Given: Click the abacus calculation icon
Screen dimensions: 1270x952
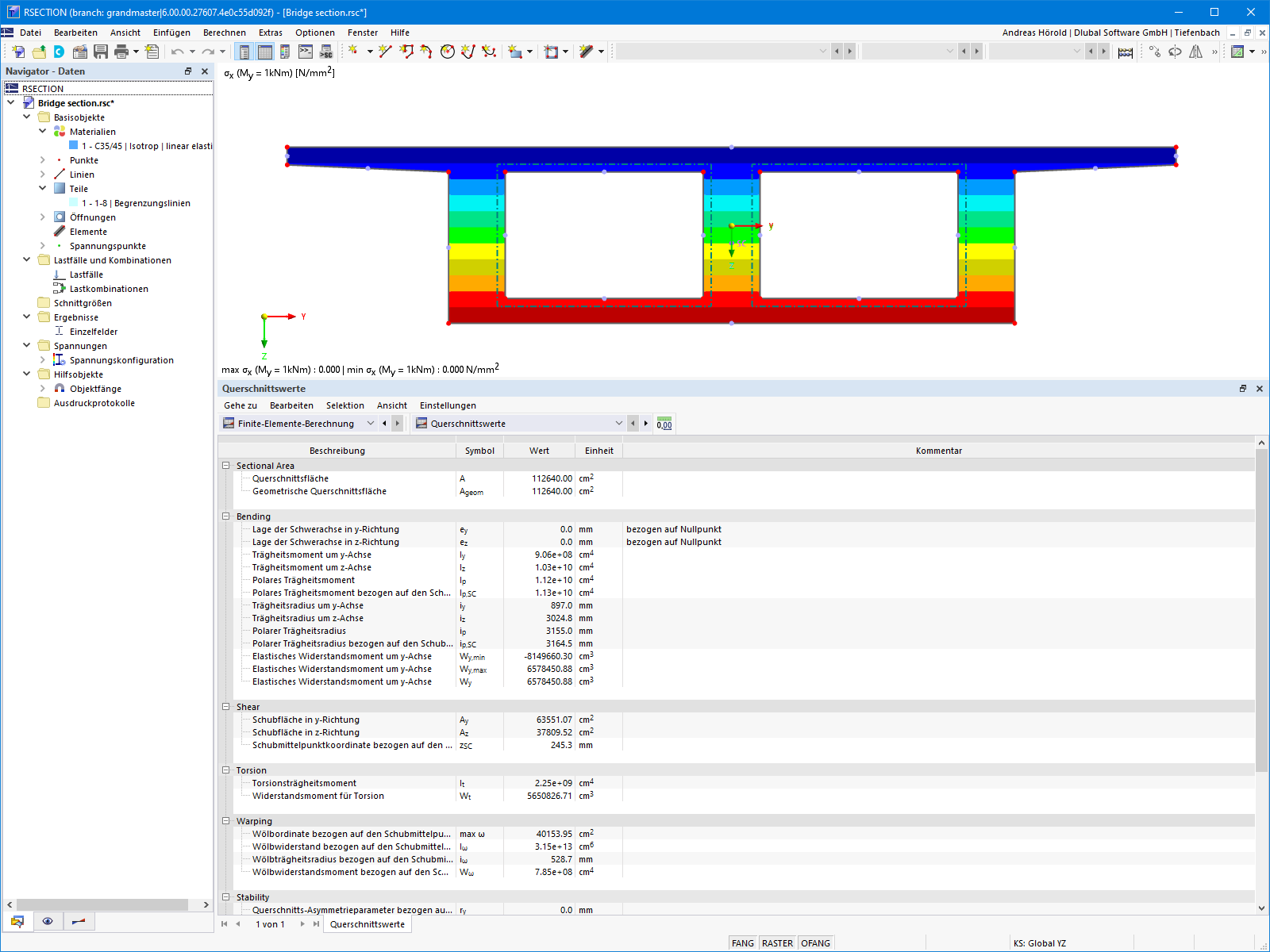Looking at the screenshot, I should click(x=1126, y=52).
